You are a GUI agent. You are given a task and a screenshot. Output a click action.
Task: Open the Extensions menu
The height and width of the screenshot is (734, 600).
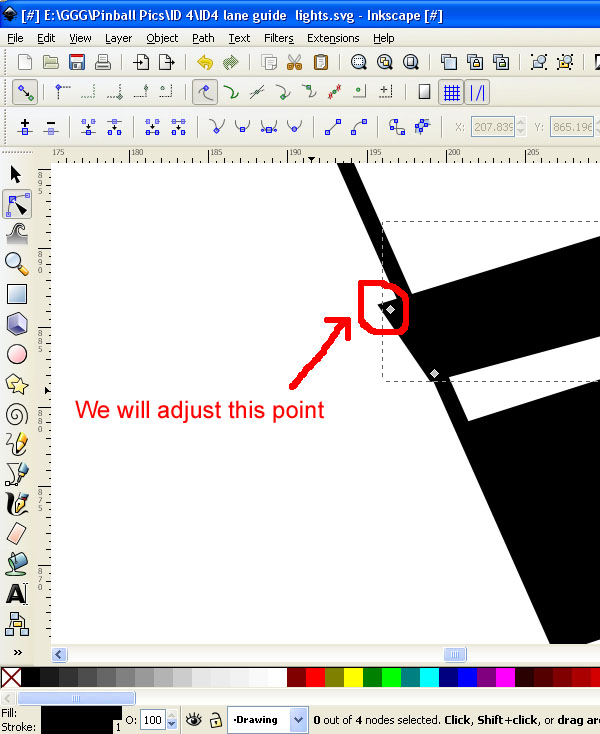333,38
